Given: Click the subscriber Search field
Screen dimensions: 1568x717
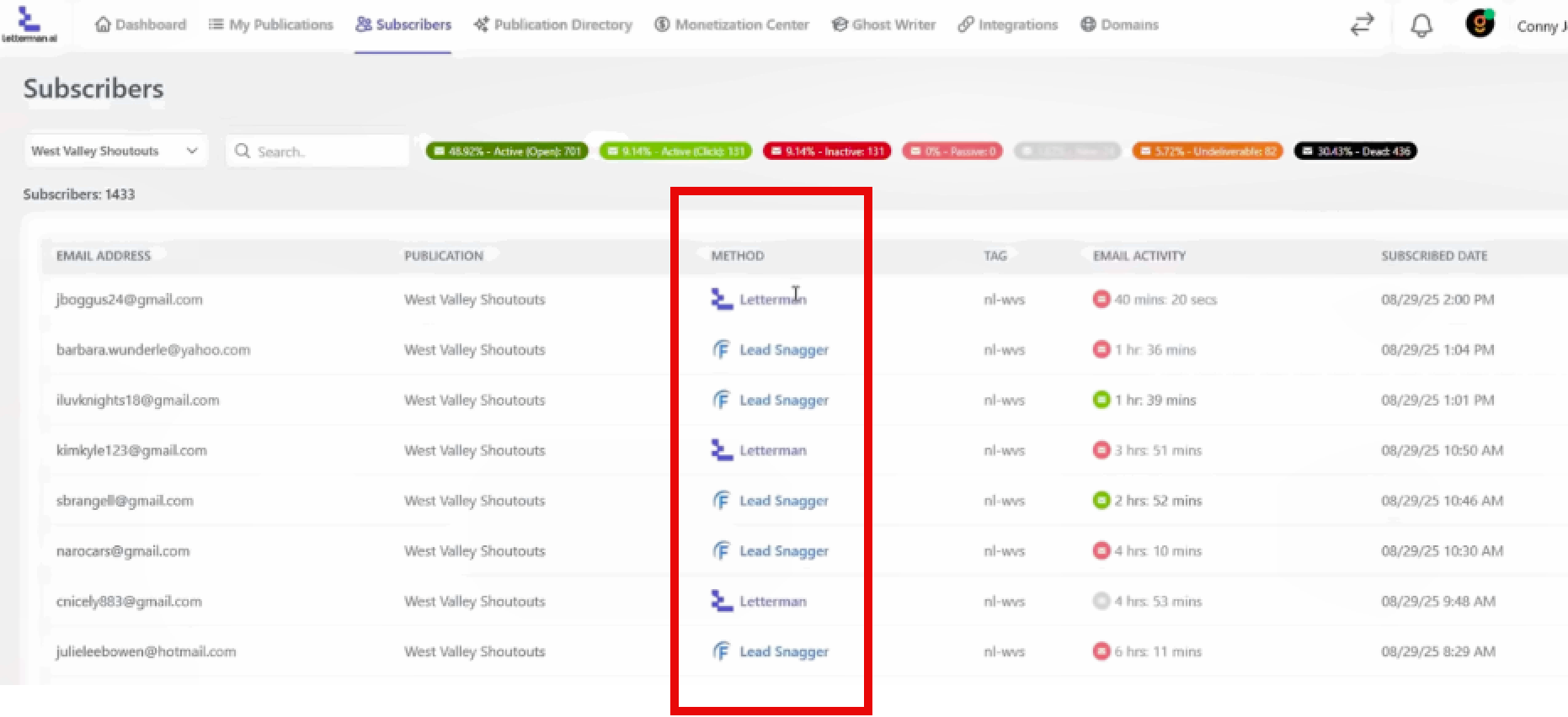Looking at the screenshot, I should click(317, 151).
